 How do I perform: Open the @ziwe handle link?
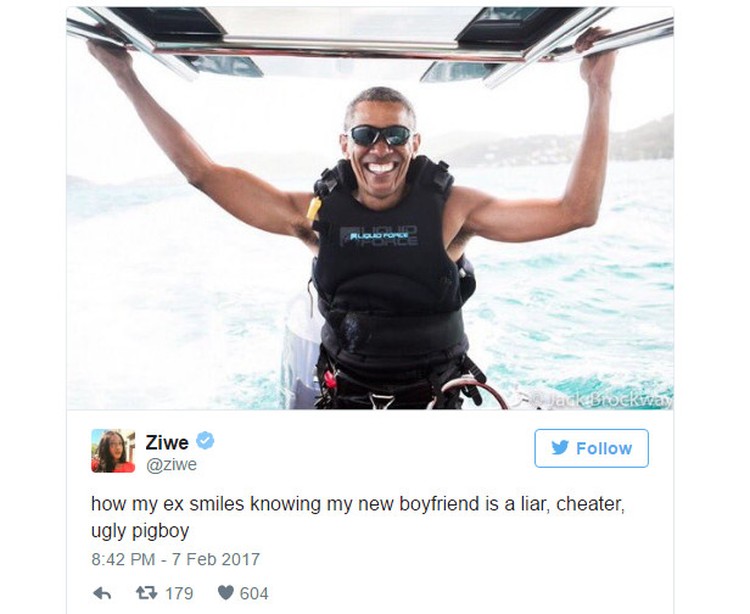171,465
